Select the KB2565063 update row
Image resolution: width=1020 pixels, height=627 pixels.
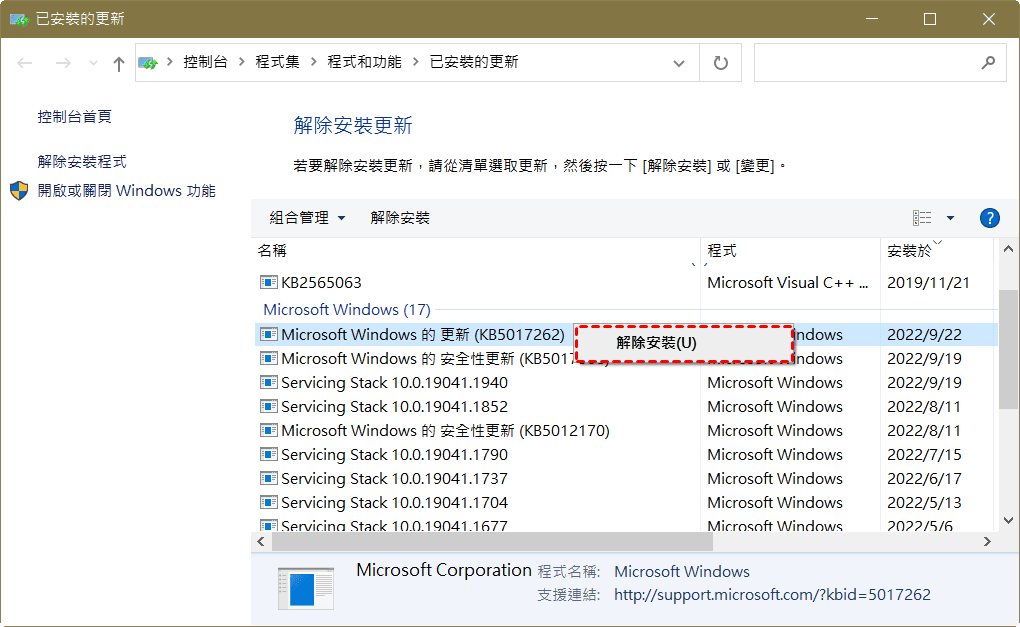[624, 283]
